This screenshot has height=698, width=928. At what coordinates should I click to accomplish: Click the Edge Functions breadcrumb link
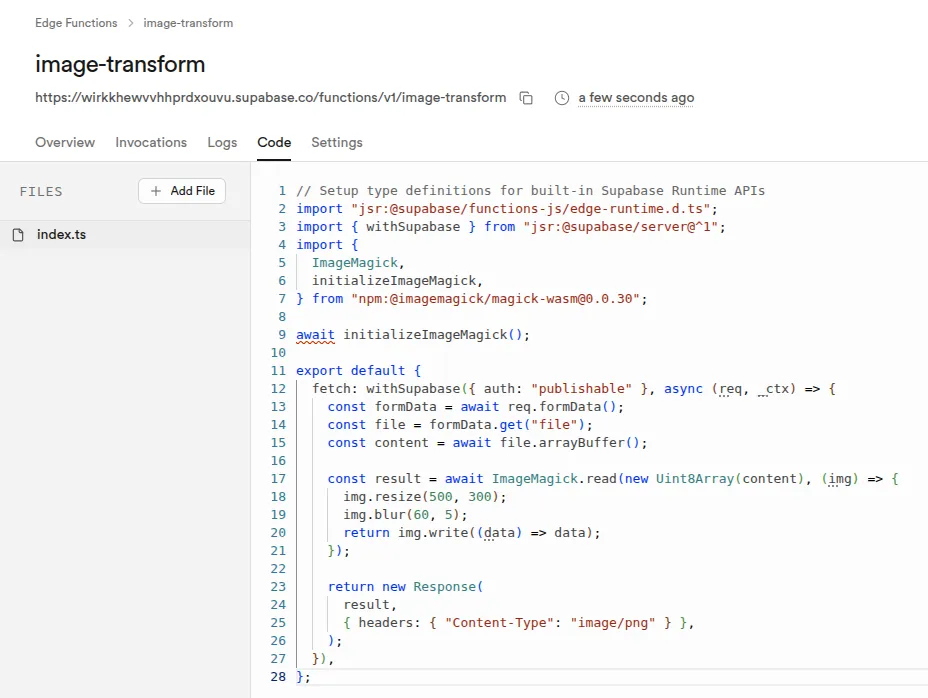click(76, 23)
